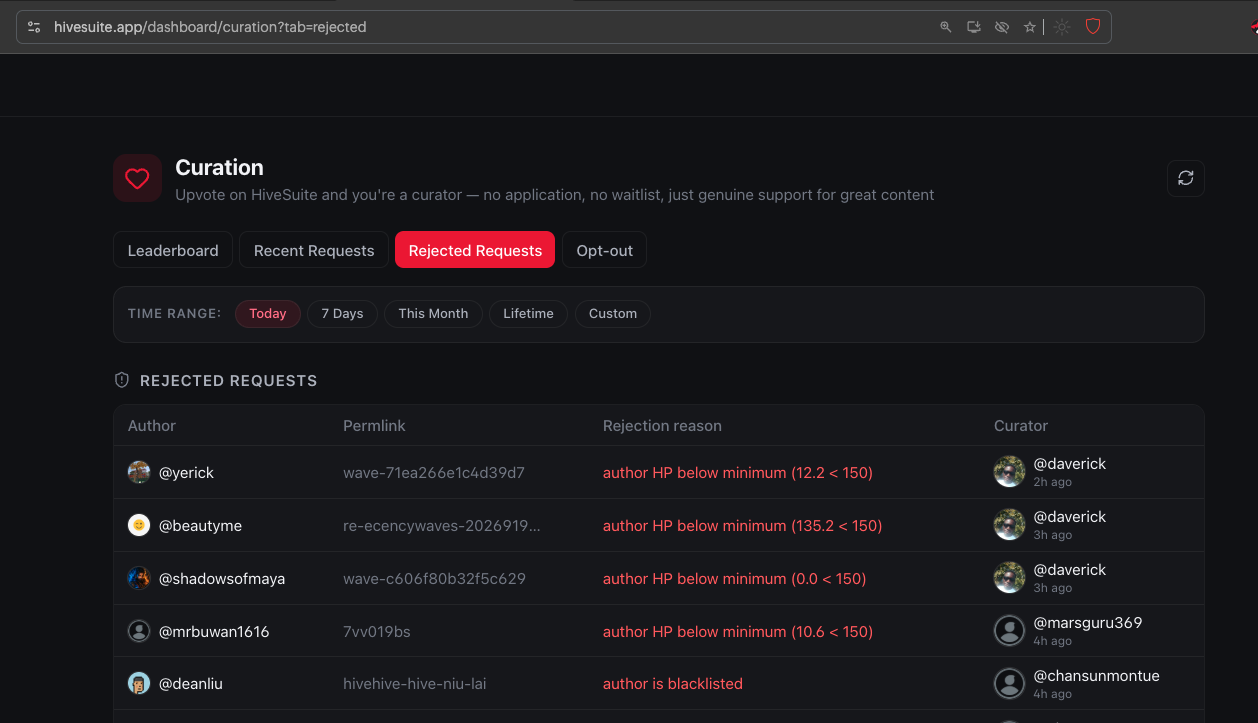Click the shield icon beside the Rejected Requests heading
Viewport: 1258px width, 723px height.
click(x=122, y=380)
